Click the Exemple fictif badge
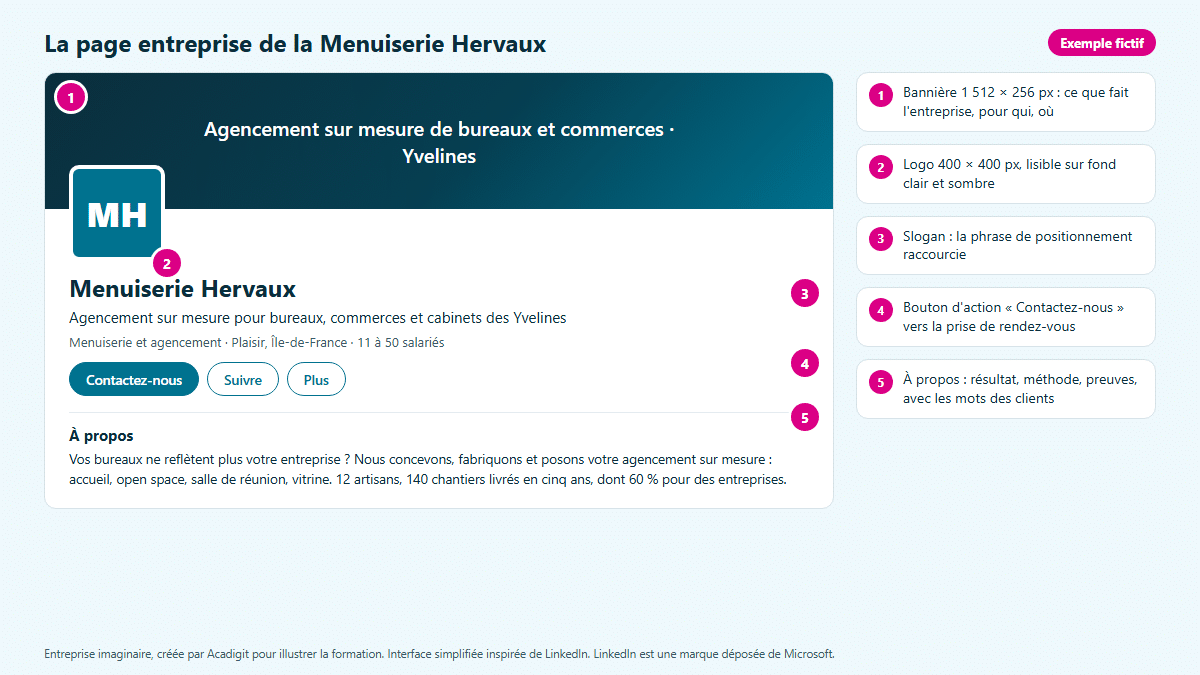 pyautogui.click(x=1102, y=43)
